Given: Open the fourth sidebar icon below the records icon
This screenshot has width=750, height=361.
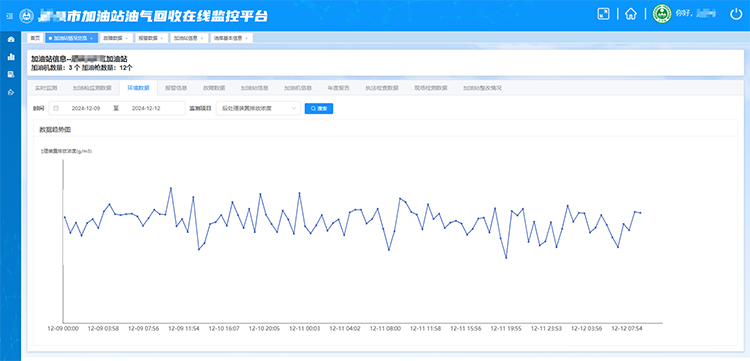Looking at the screenshot, I should pyautogui.click(x=11, y=92).
